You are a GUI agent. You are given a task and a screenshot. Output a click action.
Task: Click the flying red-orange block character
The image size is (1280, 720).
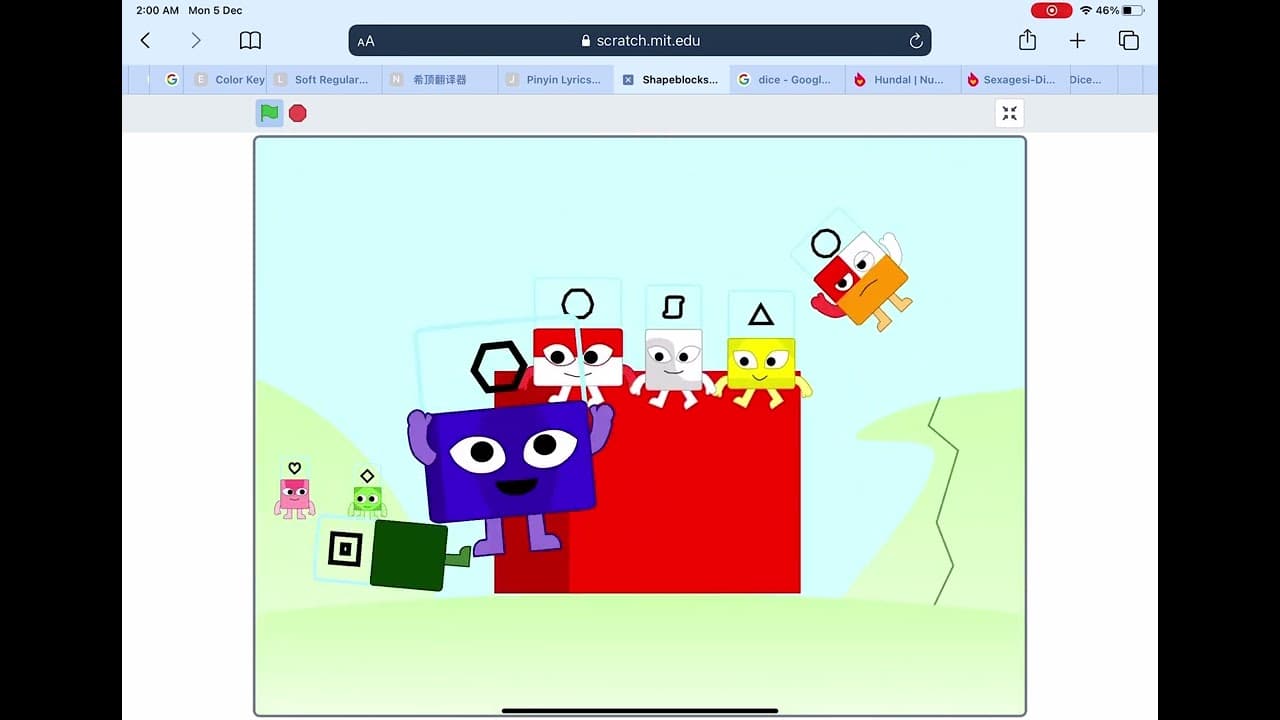coord(860,280)
